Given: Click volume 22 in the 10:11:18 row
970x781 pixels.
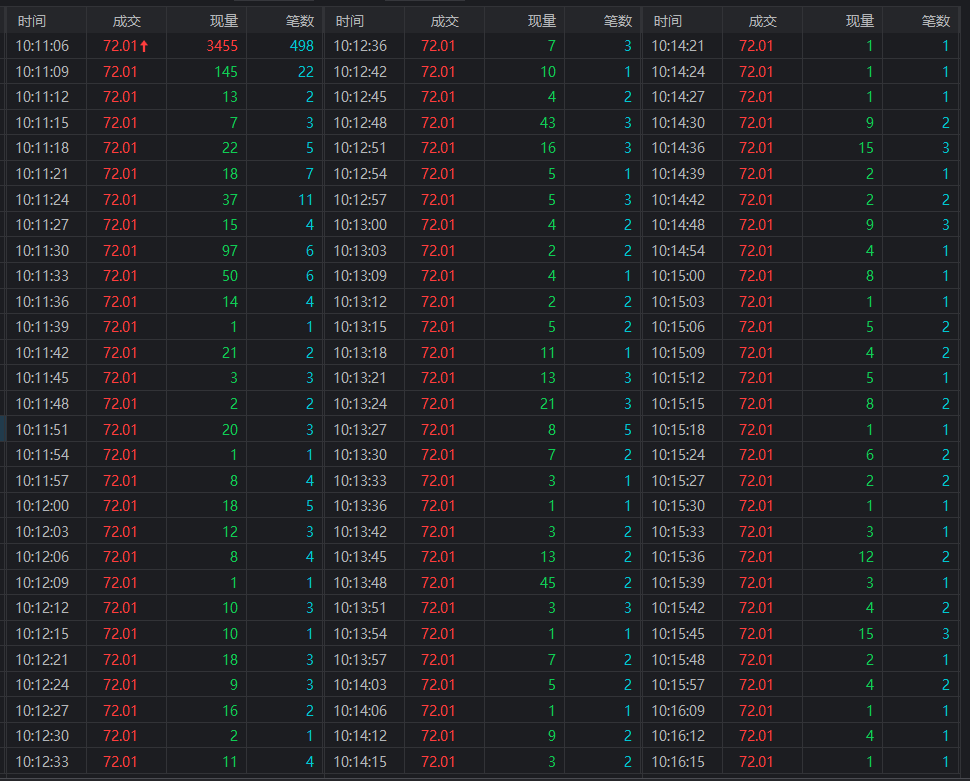Looking at the screenshot, I should click(230, 149).
